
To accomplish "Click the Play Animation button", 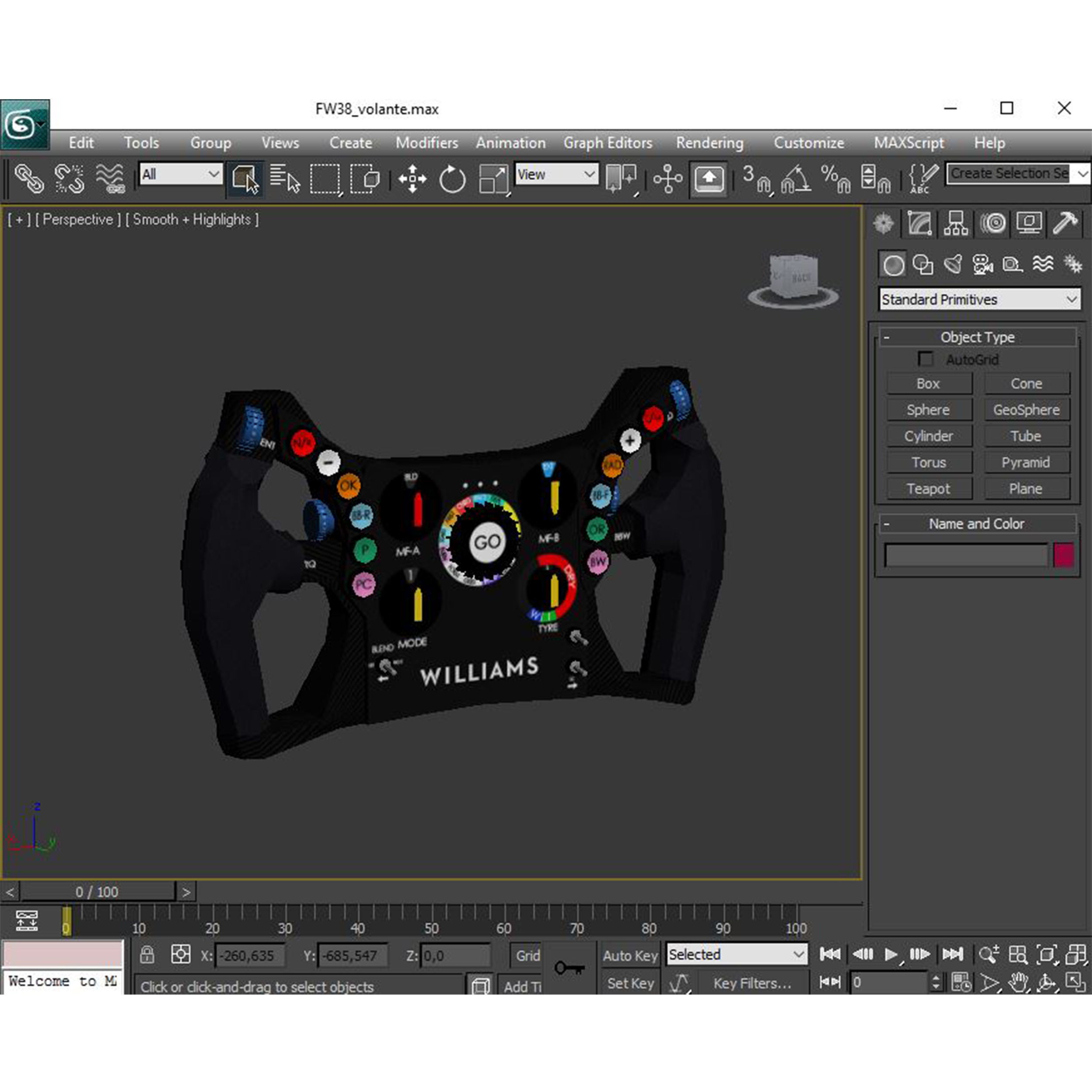I will [x=892, y=955].
